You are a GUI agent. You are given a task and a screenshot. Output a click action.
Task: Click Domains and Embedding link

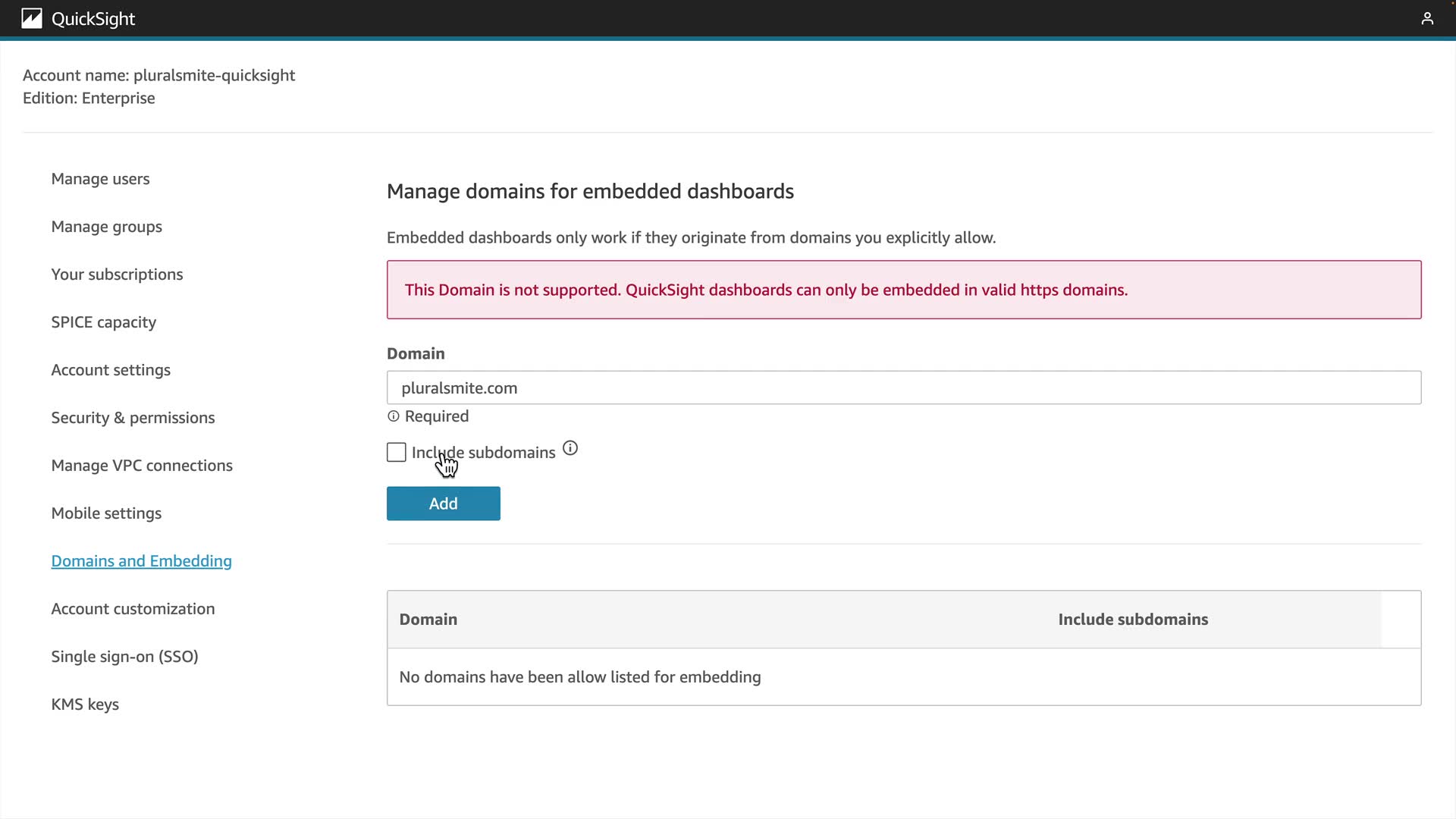coord(141,561)
